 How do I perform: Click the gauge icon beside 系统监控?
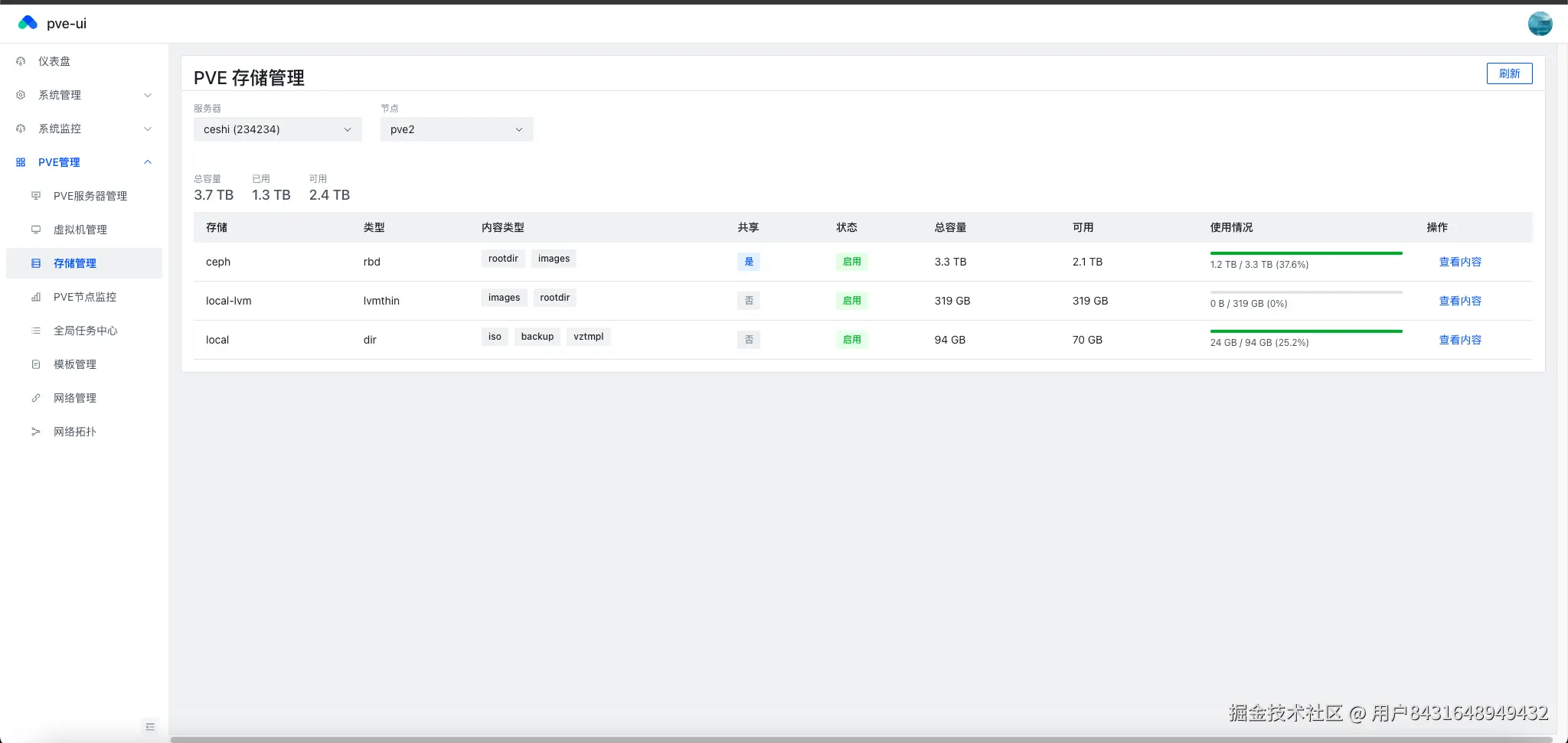pyautogui.click(x=21, y=129)
